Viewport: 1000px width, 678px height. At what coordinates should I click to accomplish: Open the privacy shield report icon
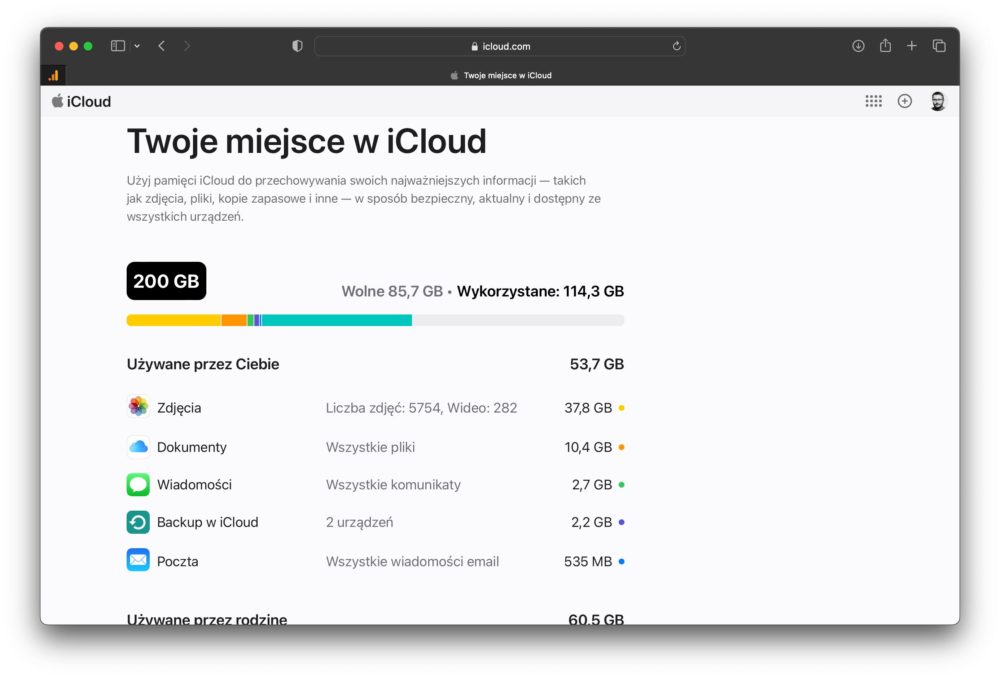pyautogui.click(x=297, y=46)
